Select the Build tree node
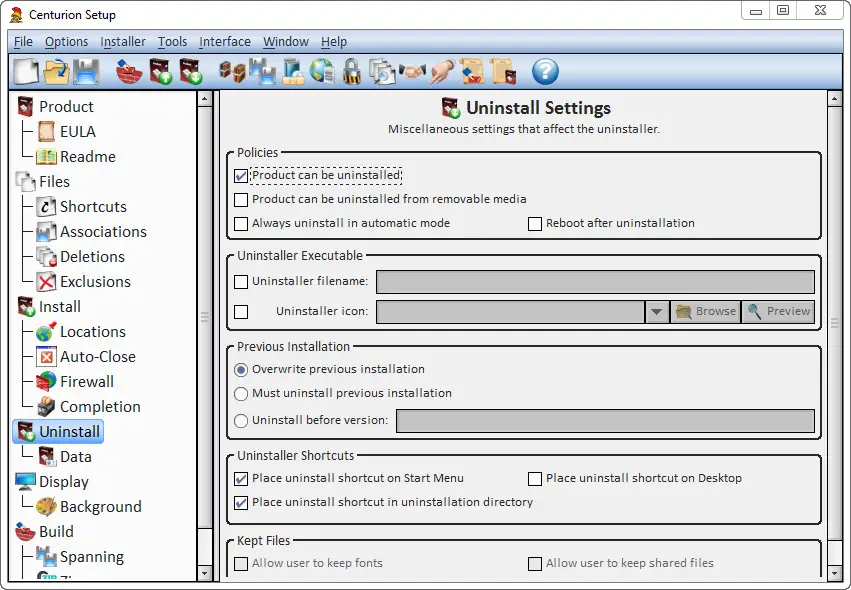This screenshot has height=590, width=851. pos(56,531)
